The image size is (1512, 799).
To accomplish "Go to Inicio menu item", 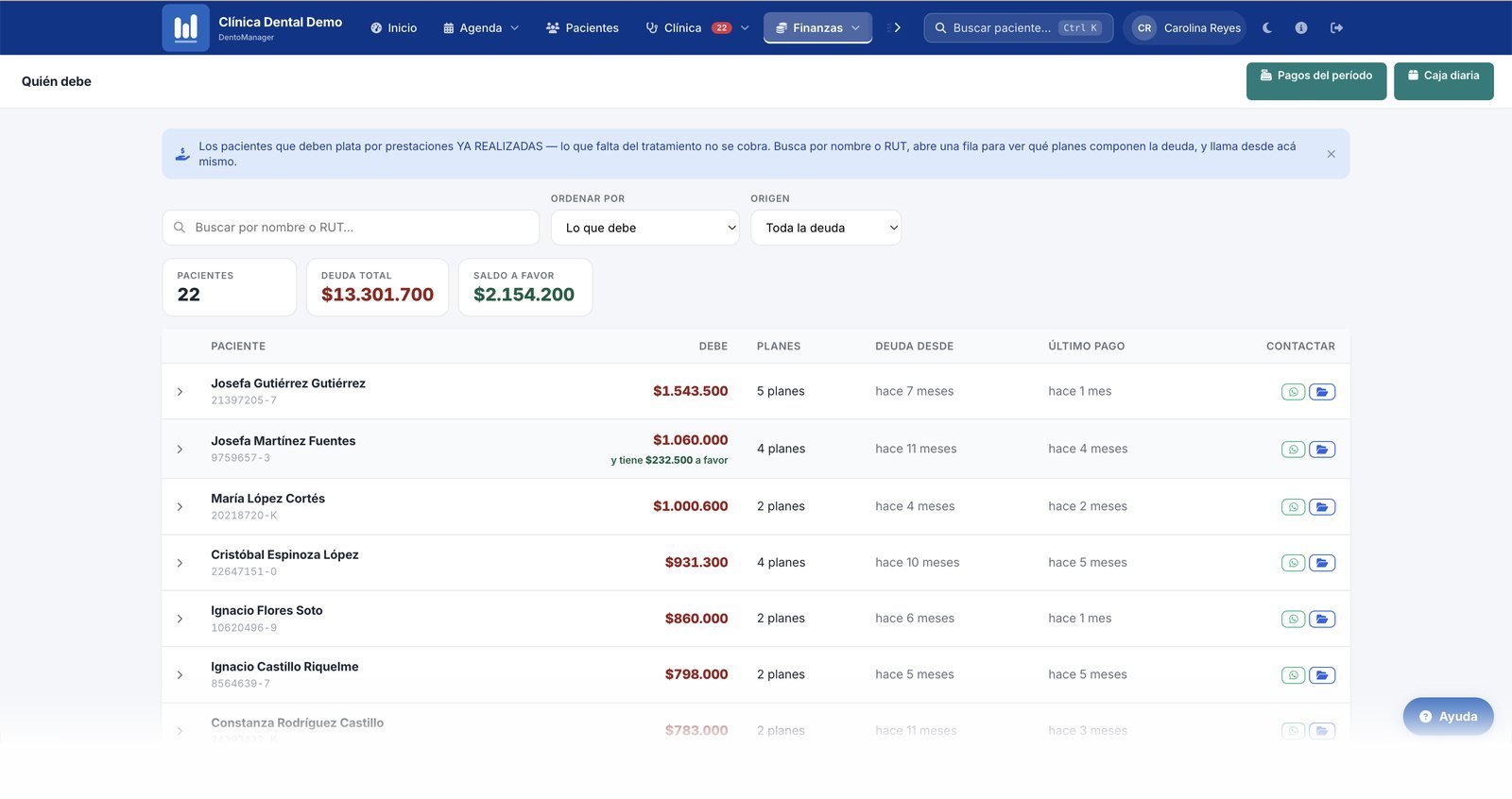I will click(393, 28).
